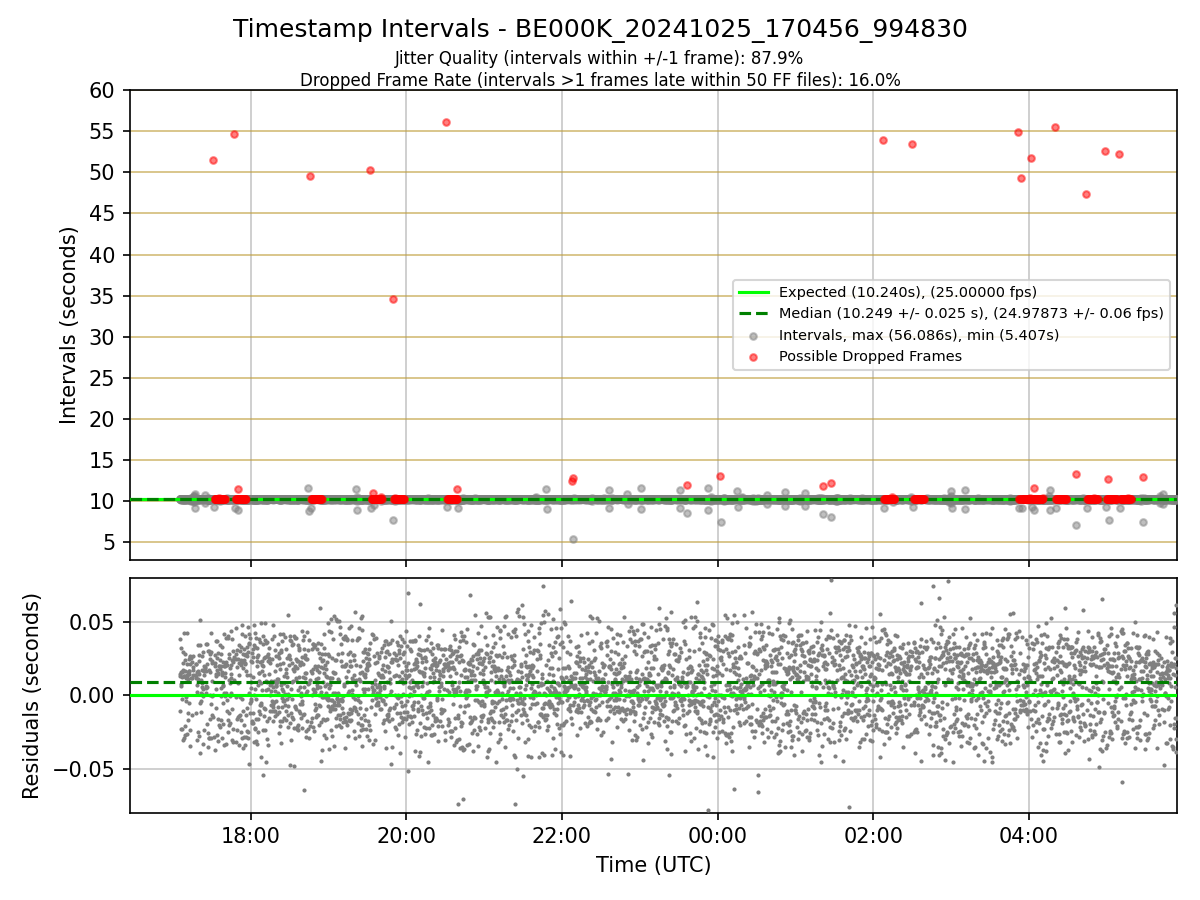Click the "04:00" time tick label
Image resolution: width=1200 pixels, height=900 pixels.
click(1029, 834)
